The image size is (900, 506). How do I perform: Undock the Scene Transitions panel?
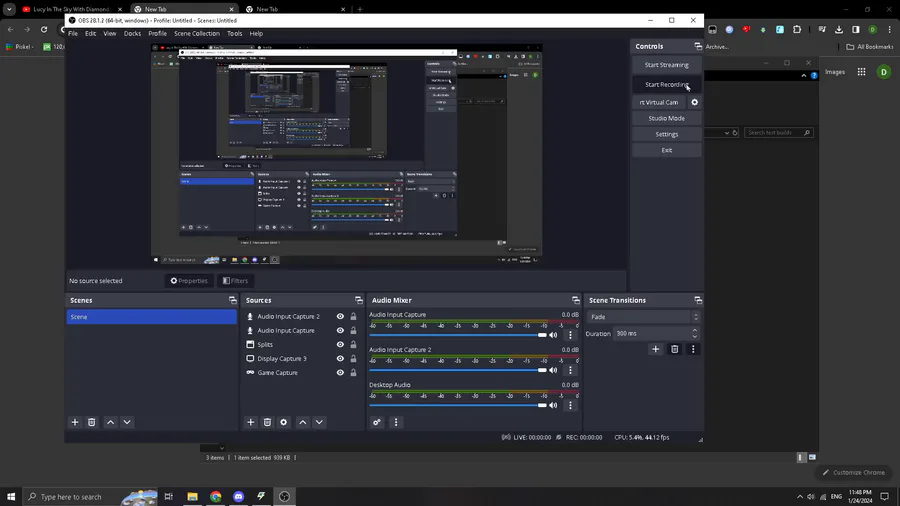tap(698, 300)
